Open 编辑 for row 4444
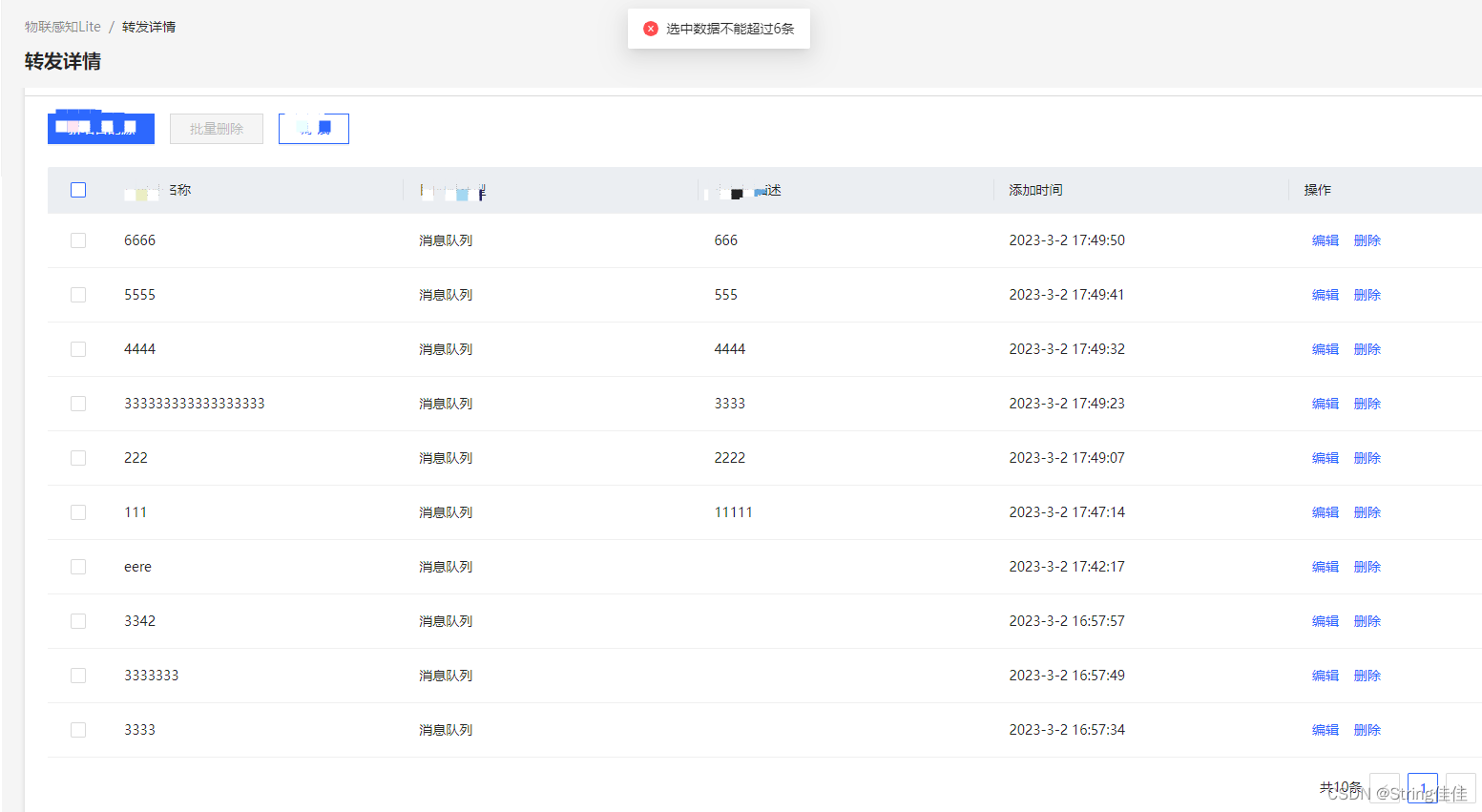This screenshot has width=1482, height=812. coord(1325,349)
